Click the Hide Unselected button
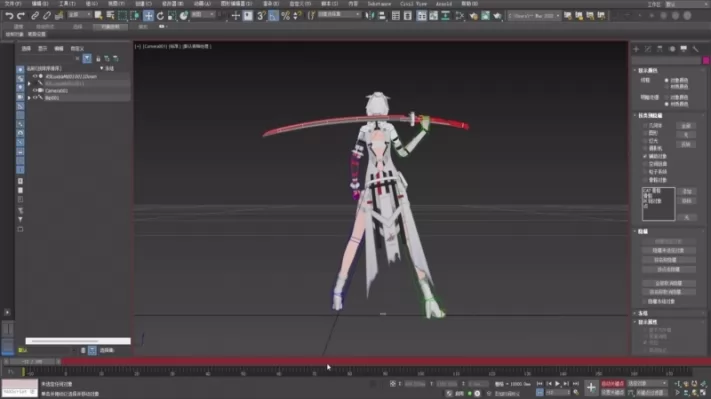 pos(668,250)
